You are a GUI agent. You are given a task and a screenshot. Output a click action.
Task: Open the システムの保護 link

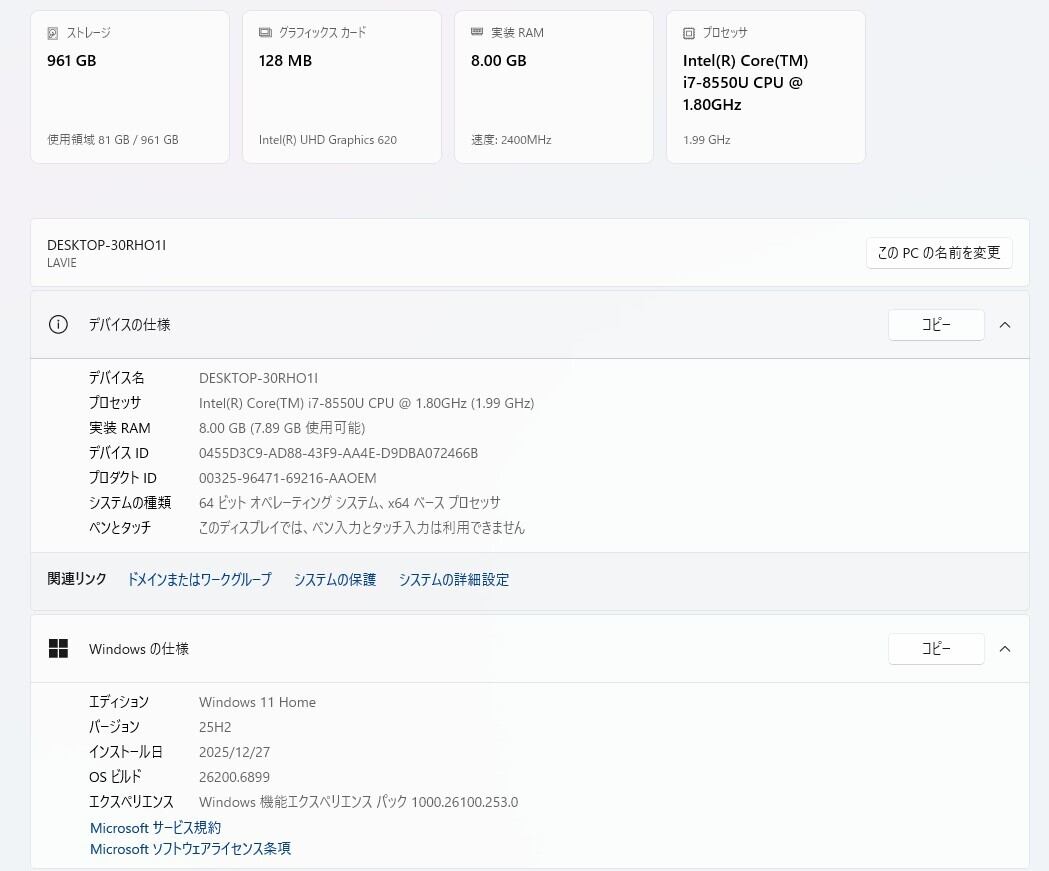pos(335,580)
